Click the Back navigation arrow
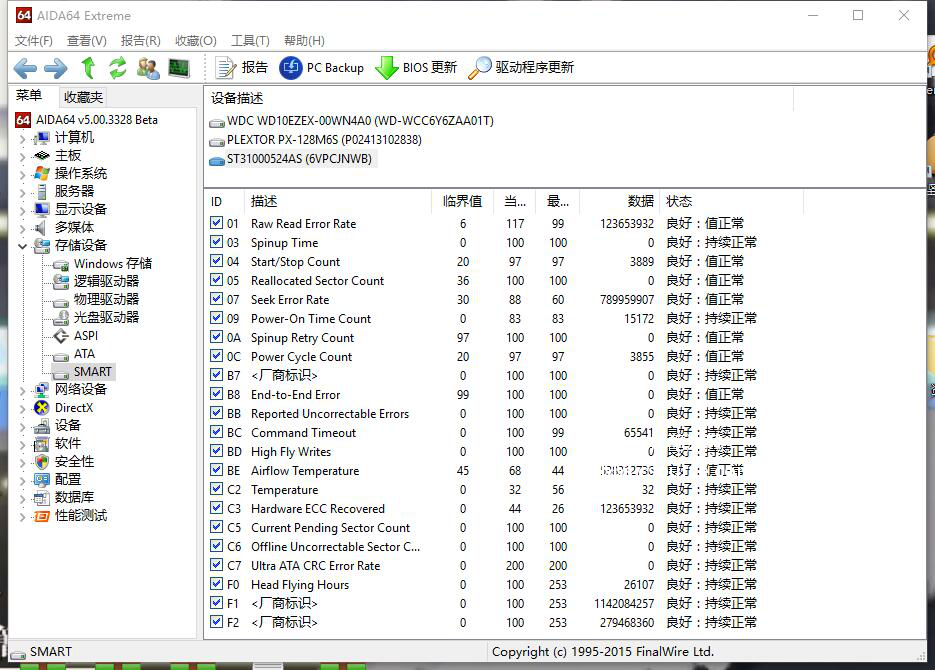The image size is (935, 670). [x=25, y=68]
